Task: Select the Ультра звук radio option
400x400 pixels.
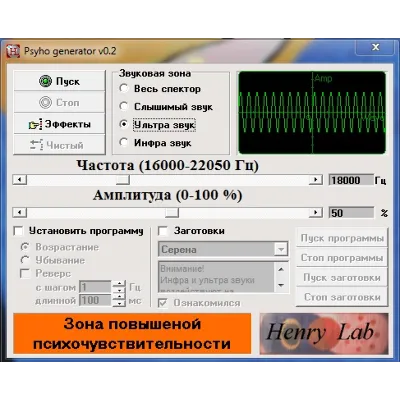Action: pos(157,125)
